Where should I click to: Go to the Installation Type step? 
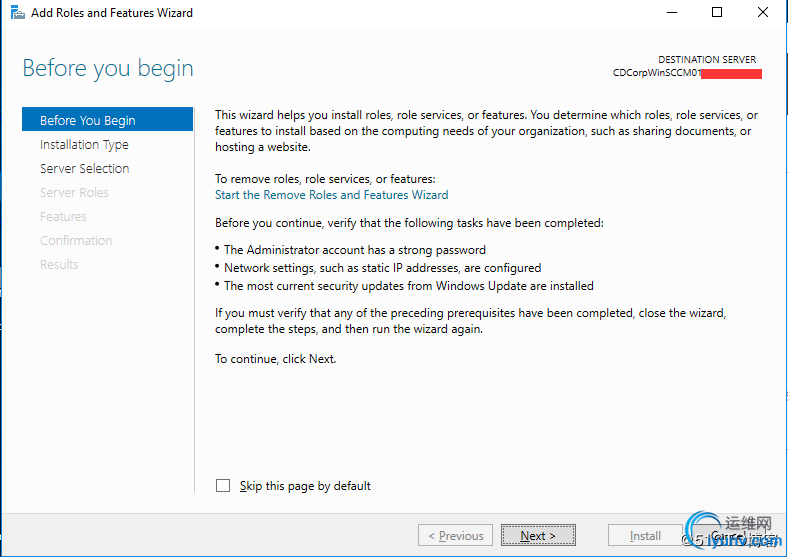point(84,144)
